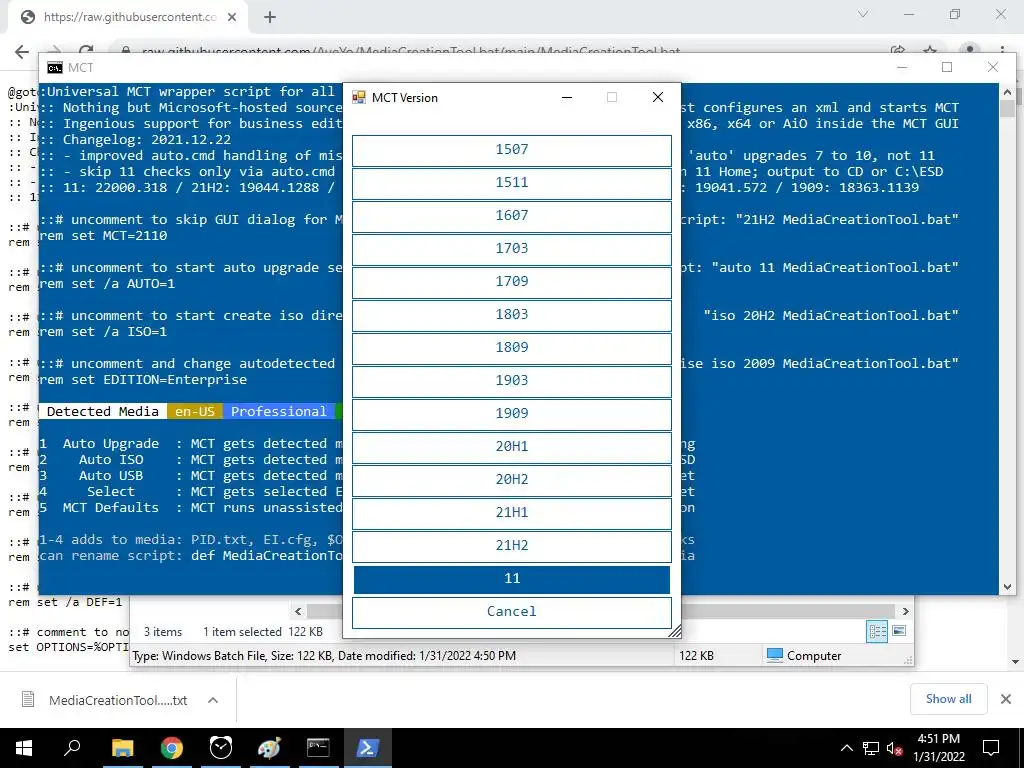This screenshot has height=768, width=1024.
Task: Select the 1803 version button
Action: point(511,315)
